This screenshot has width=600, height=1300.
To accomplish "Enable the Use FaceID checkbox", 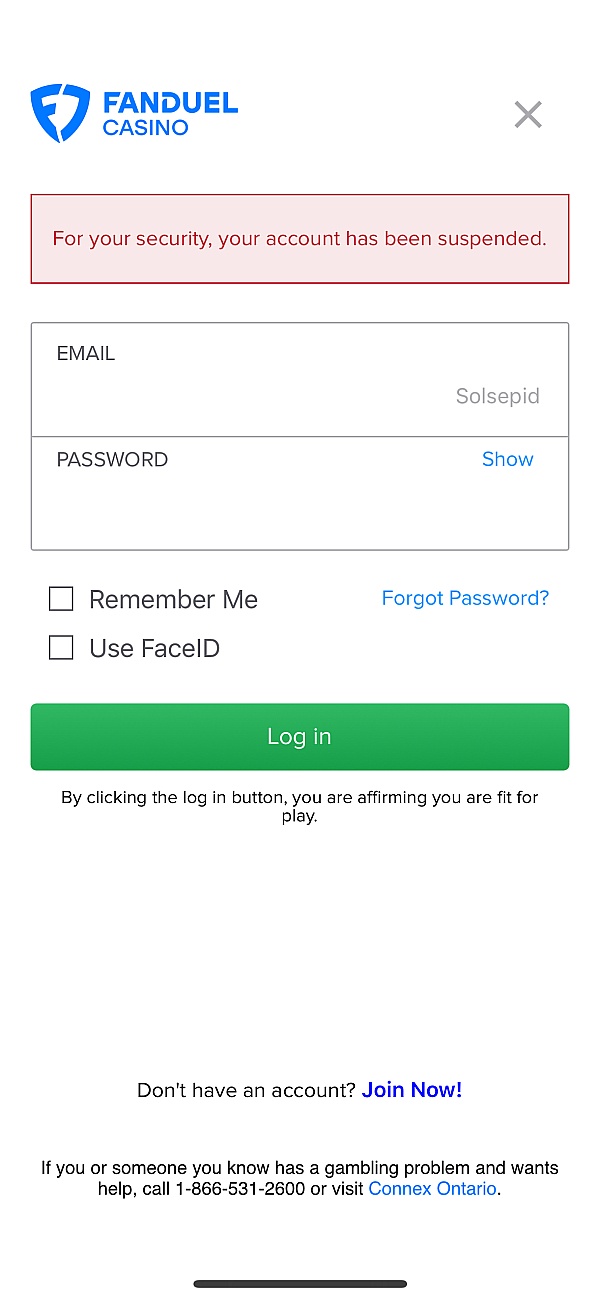I will pyautogui.click(x=61, y=648).
